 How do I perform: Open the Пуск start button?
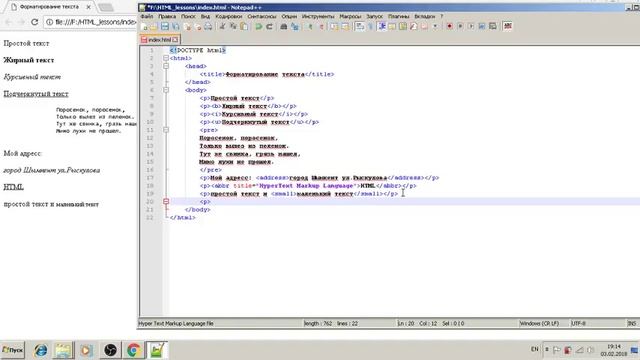[13, 350]
